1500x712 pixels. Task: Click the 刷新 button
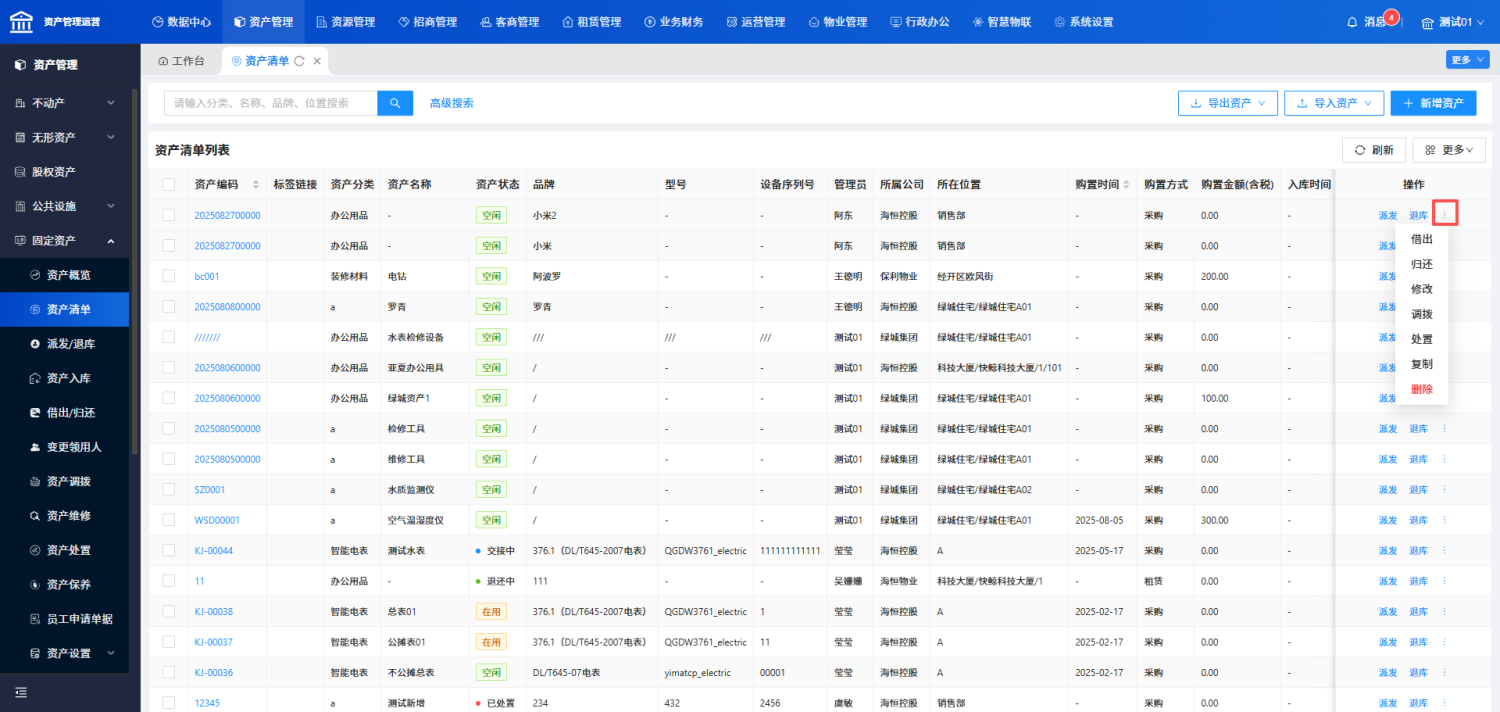point(1374,150)
